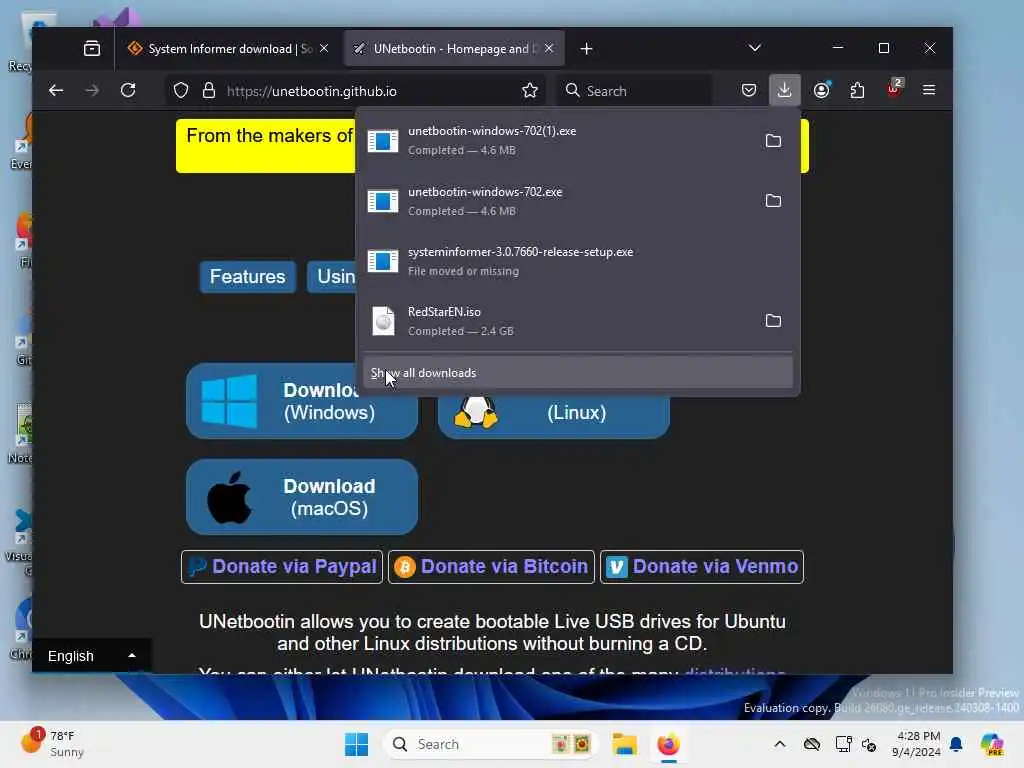Follow the Donate via Paypal link

click(x=282, y=567)
